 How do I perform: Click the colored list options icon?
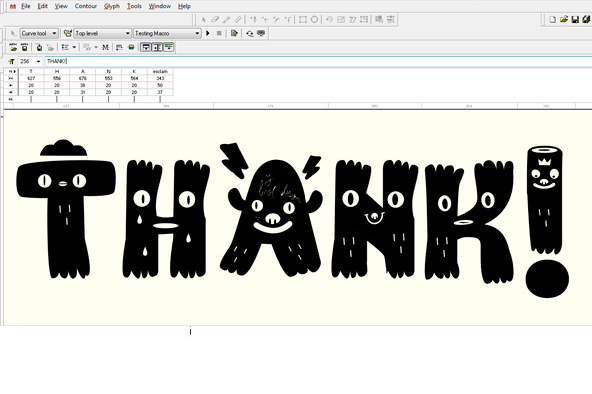pos(65,47)
